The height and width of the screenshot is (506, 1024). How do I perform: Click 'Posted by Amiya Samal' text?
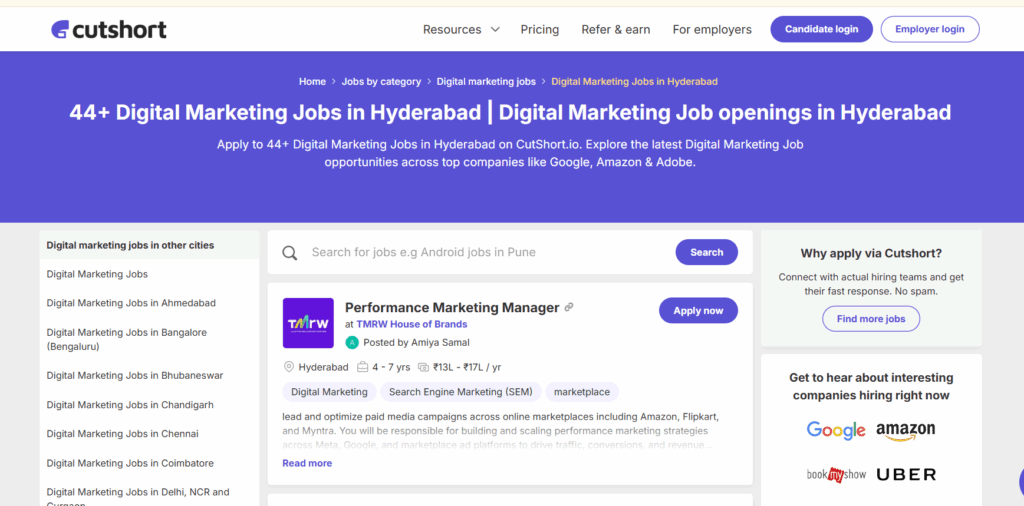click(x=416, y=342)
